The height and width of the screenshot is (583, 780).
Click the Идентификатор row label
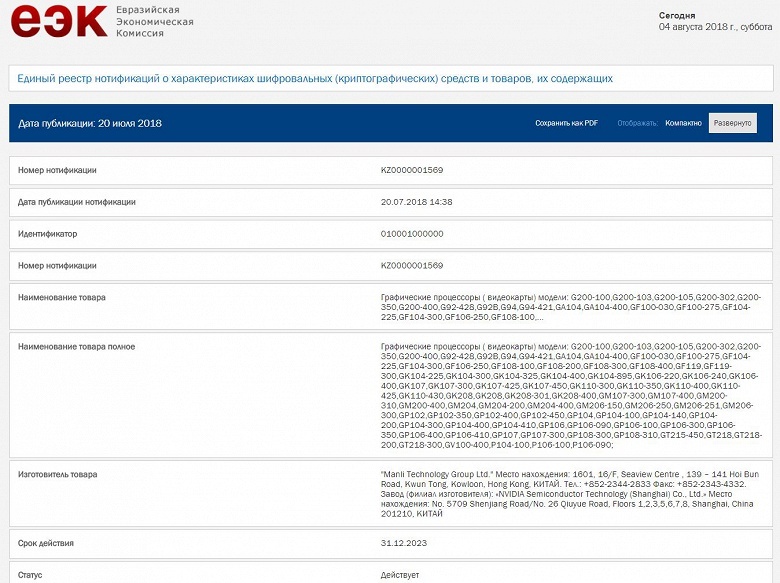(x=47, y=234)
